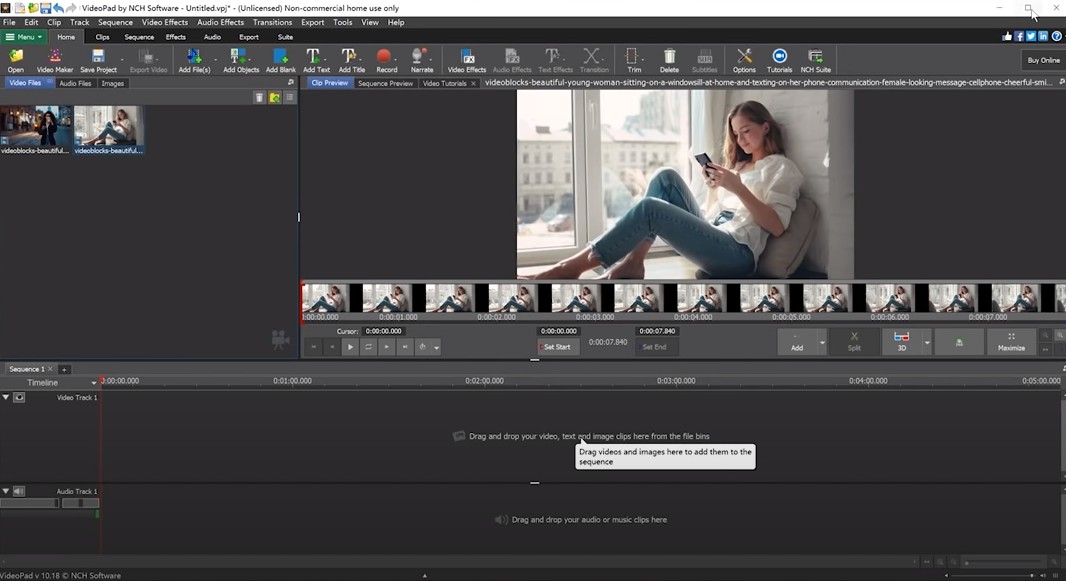
Task: Open the Save Project dropdown arrow
Action: coord(122,60)
